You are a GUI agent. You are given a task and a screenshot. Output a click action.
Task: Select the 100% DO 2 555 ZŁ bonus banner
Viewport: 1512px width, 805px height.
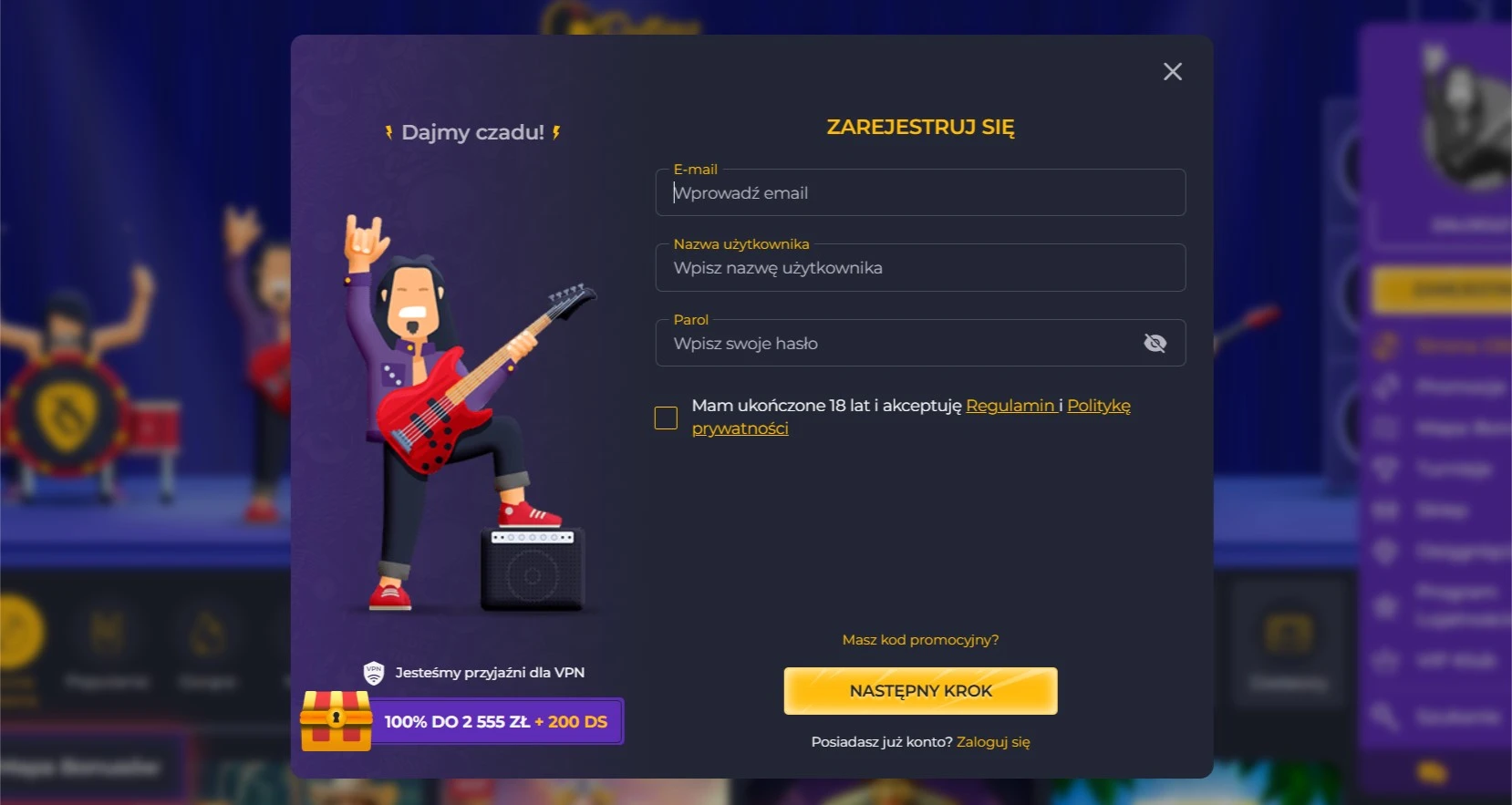coord(497,721)
